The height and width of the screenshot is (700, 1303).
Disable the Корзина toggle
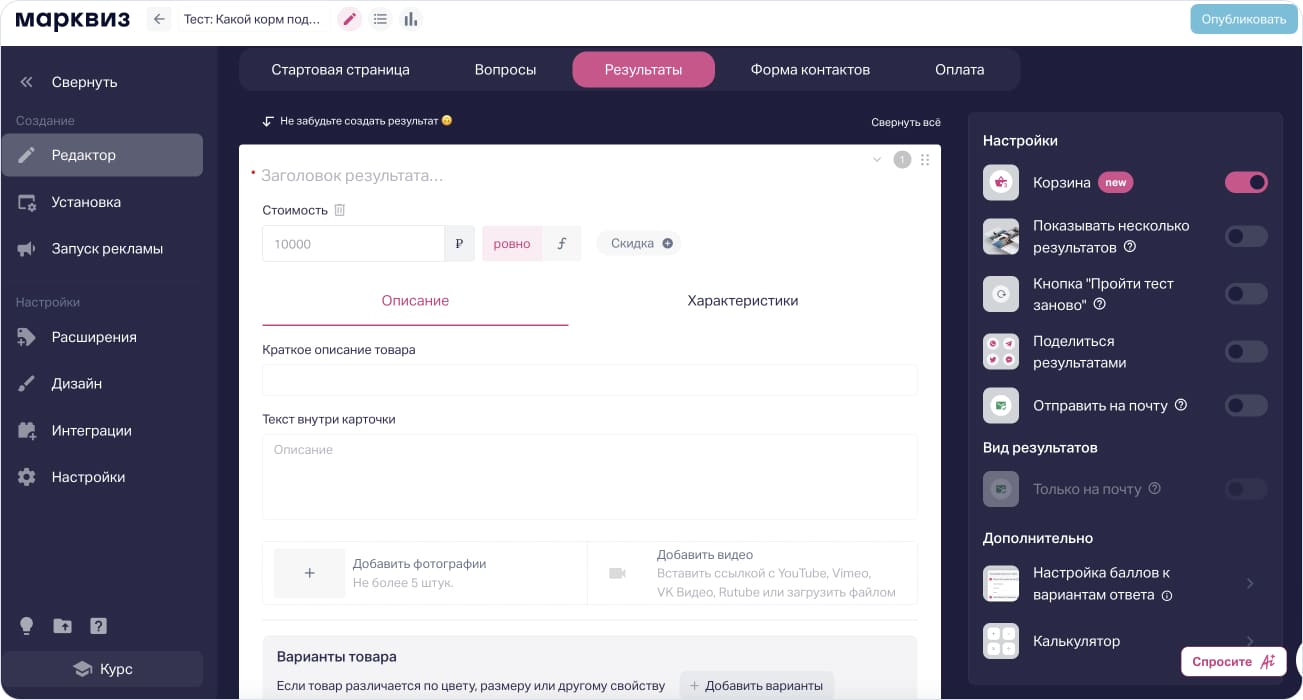pos(1246,182)
